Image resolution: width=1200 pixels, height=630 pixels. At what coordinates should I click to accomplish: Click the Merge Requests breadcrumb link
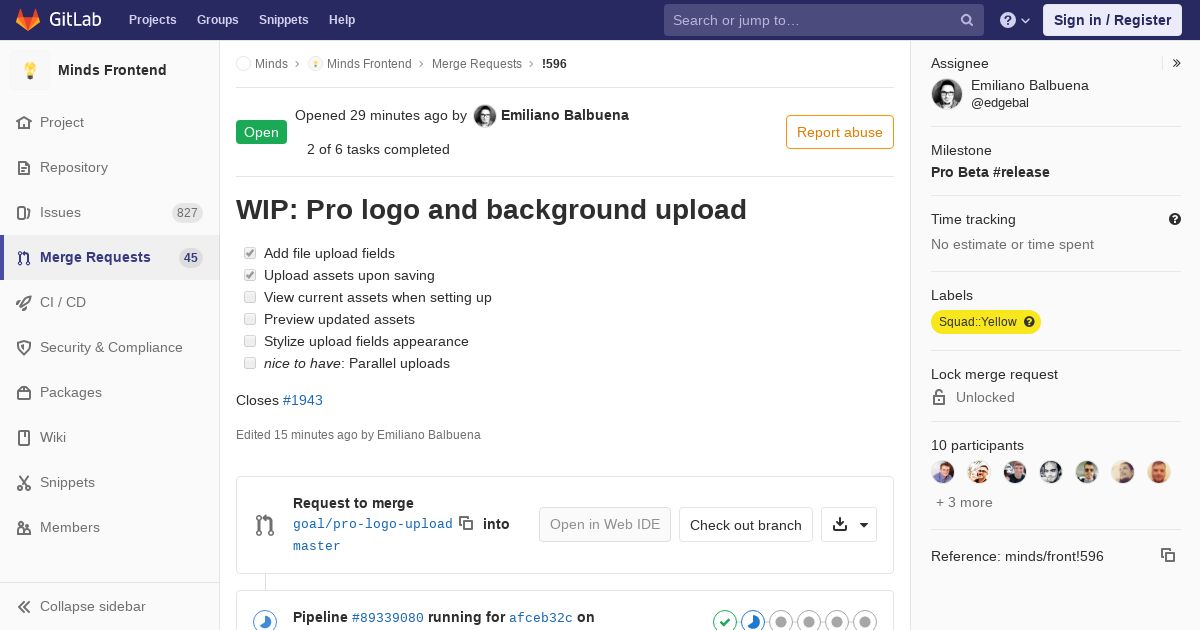point(477,64)
